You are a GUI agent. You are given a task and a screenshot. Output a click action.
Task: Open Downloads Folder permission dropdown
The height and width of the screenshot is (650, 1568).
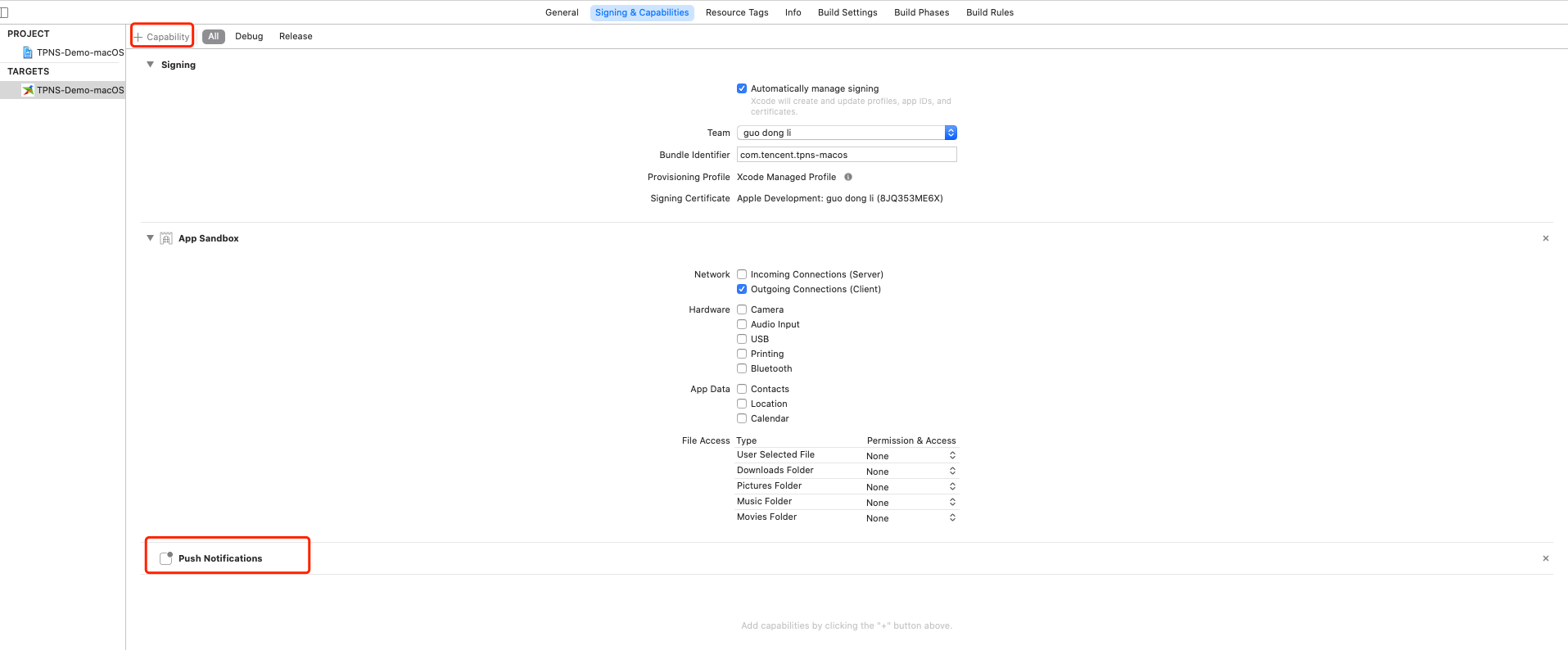point(911,472)
